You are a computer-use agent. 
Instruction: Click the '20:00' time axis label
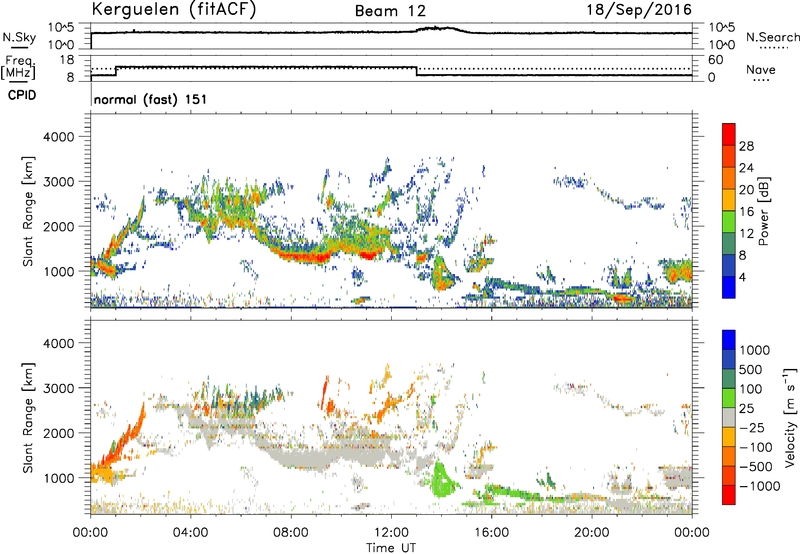[x=592, y=533]
